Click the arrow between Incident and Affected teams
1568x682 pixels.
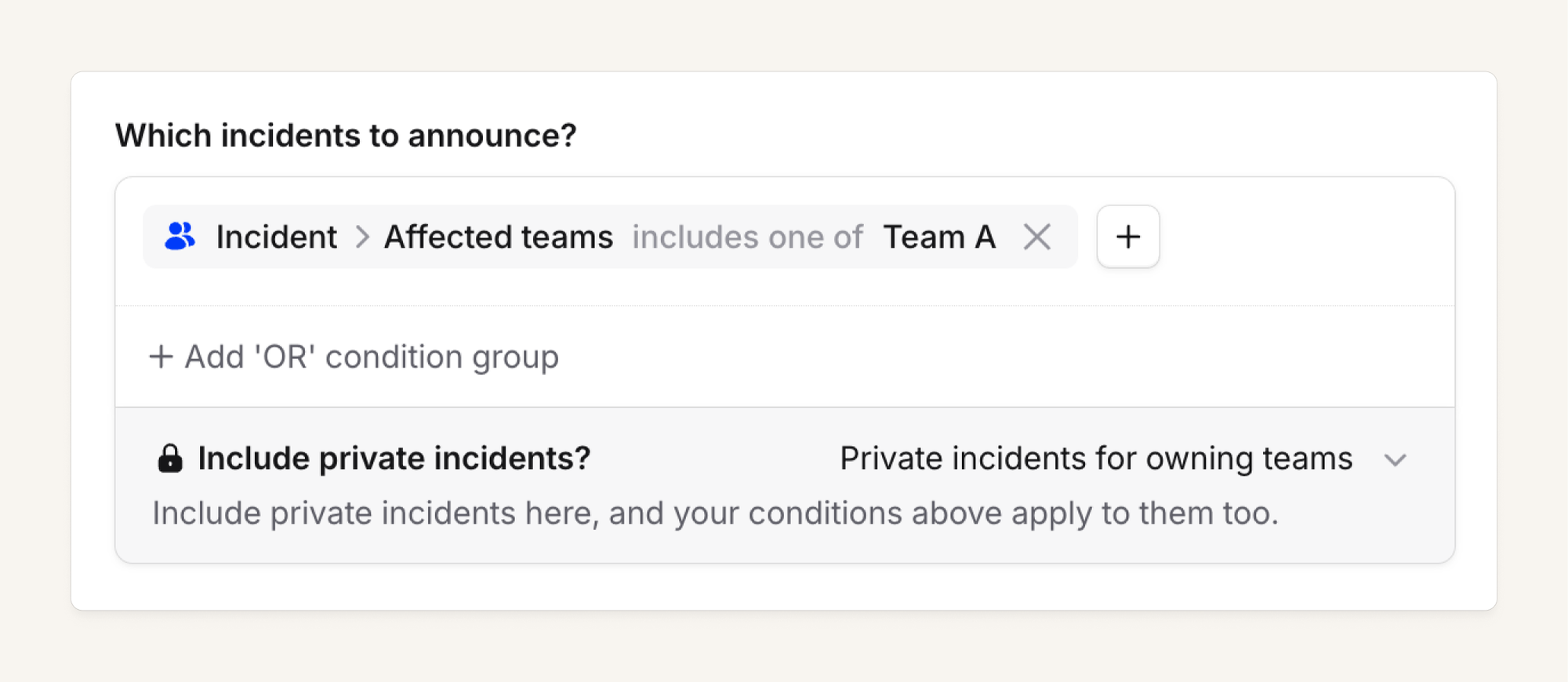(x=361, y=237)
